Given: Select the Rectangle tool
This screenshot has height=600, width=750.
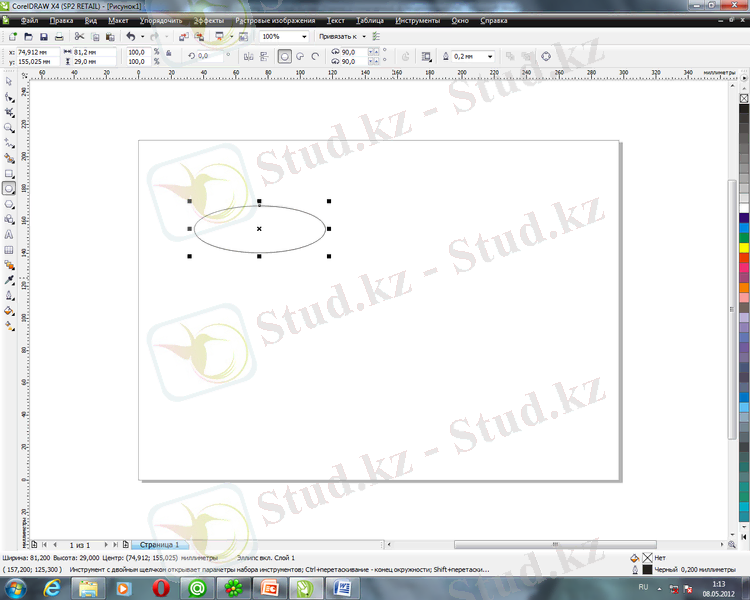Looking at the screenshot, I should tap(9, 174).
